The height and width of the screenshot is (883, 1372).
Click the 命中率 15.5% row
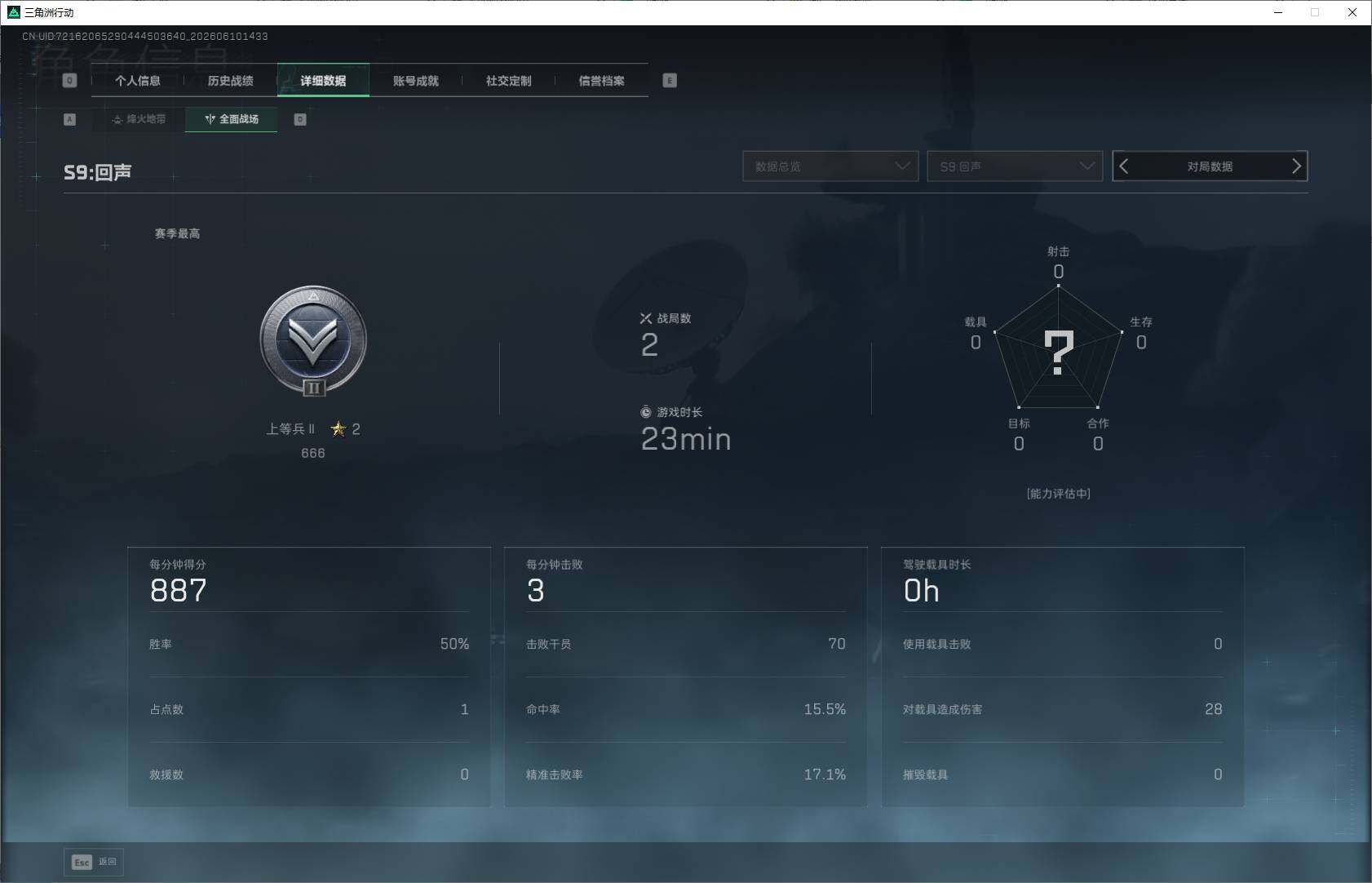pyautogui.click(x=686, y=709)
